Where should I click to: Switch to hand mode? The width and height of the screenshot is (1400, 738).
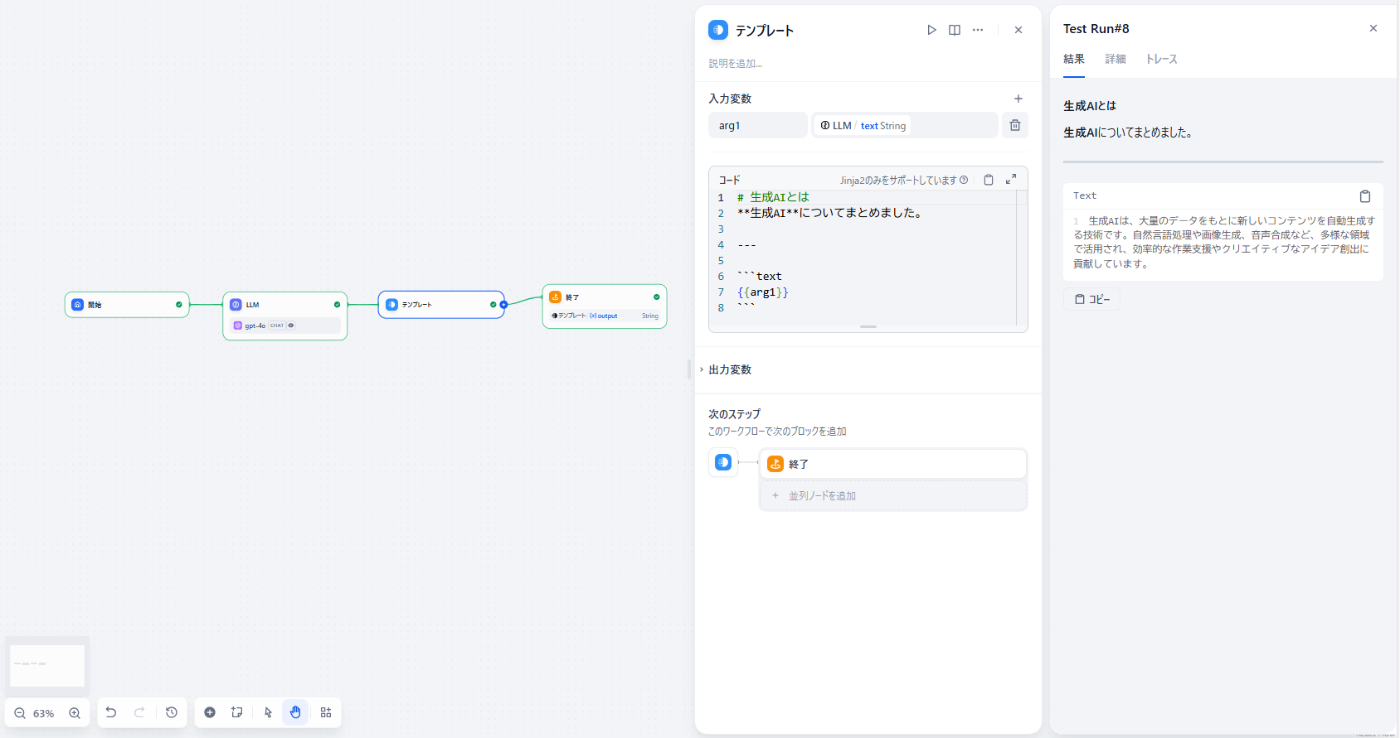click(295, 712)
